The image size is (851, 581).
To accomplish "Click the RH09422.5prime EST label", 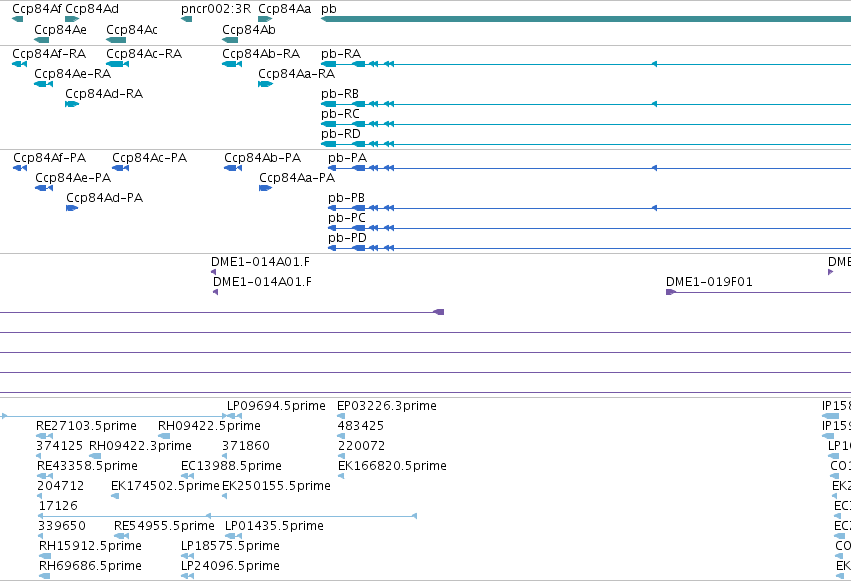I will (x=209, y=426).
